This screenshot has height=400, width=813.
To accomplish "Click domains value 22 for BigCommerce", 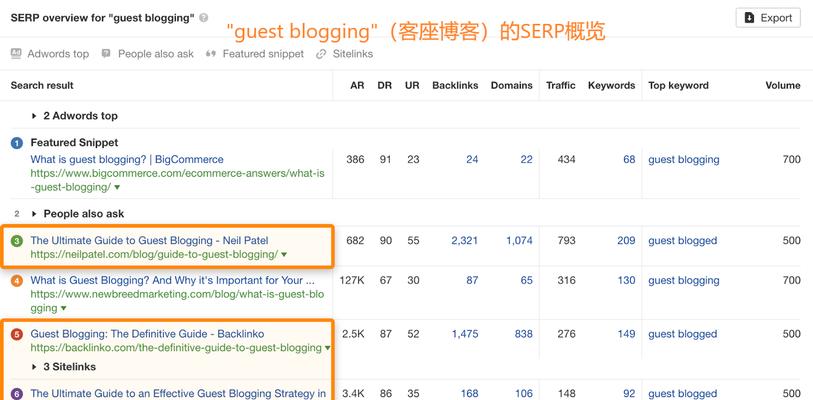I will (526, 159).
